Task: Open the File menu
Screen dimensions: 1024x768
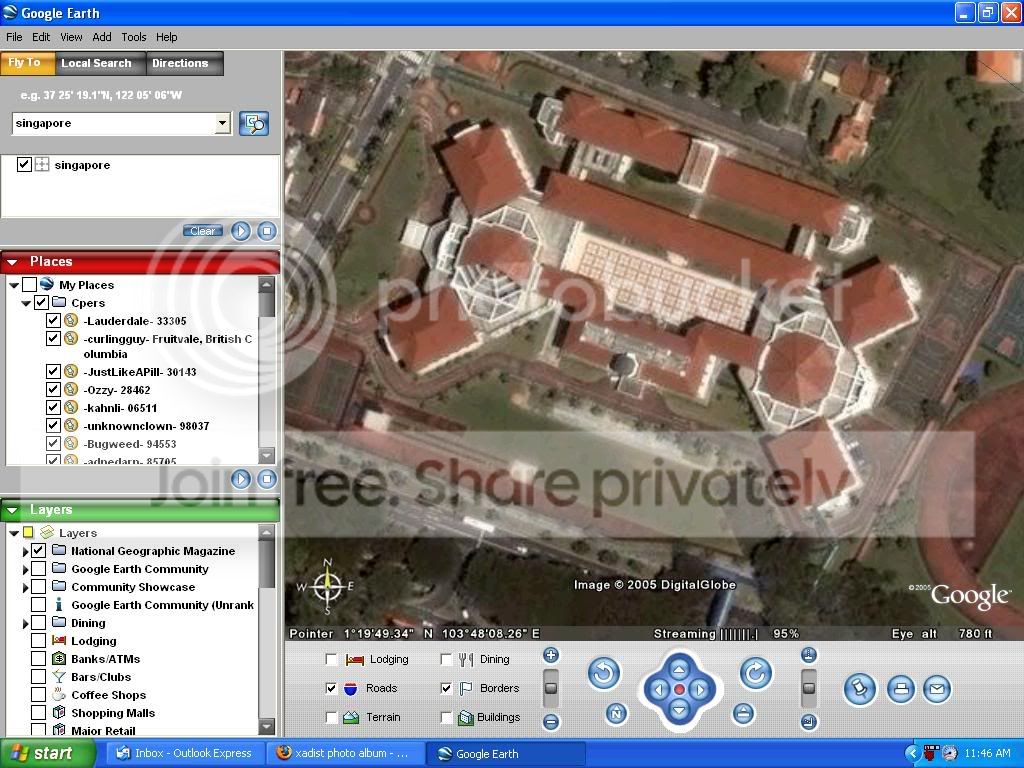Action: tap(14, 37)
